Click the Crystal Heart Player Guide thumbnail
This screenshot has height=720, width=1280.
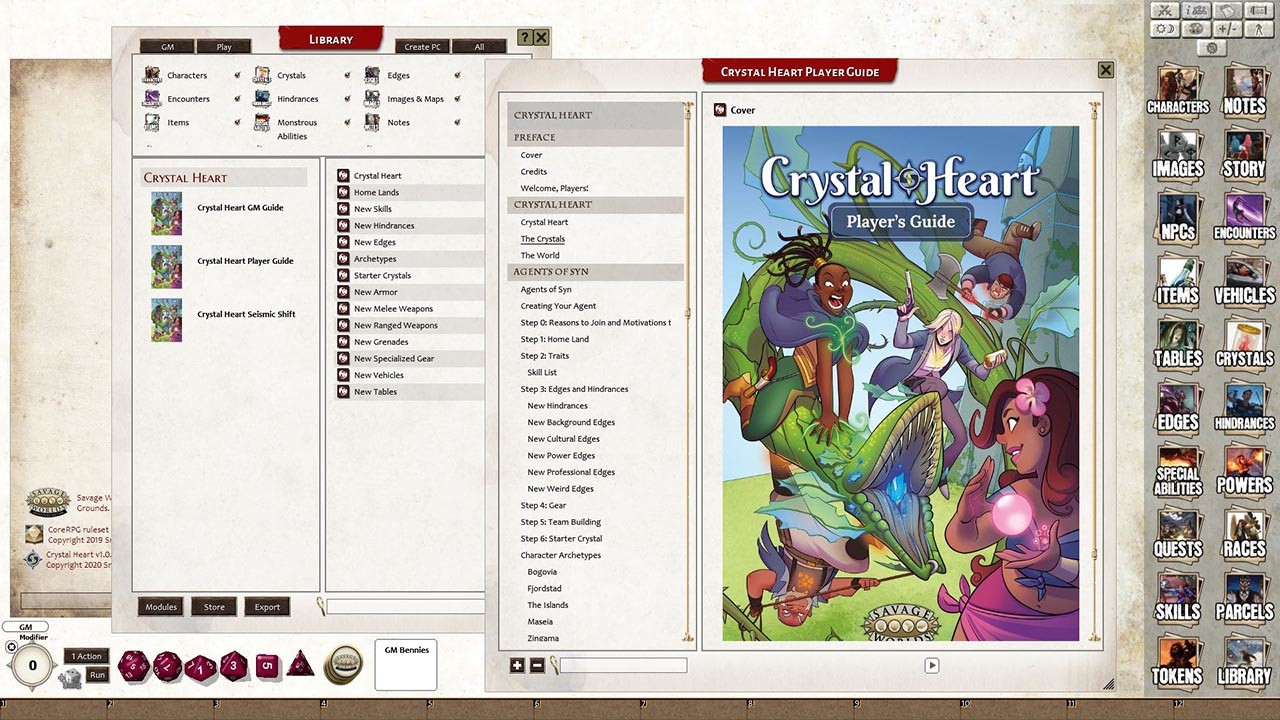click(x=165, y=267)
